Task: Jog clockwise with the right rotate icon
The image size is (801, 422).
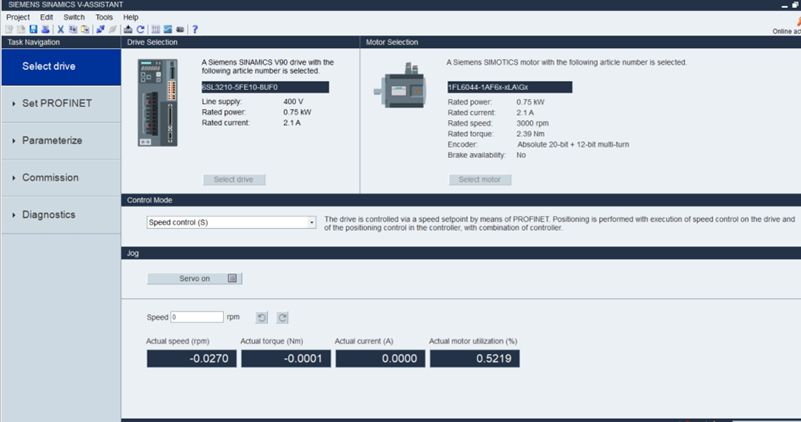Action: 282,318
